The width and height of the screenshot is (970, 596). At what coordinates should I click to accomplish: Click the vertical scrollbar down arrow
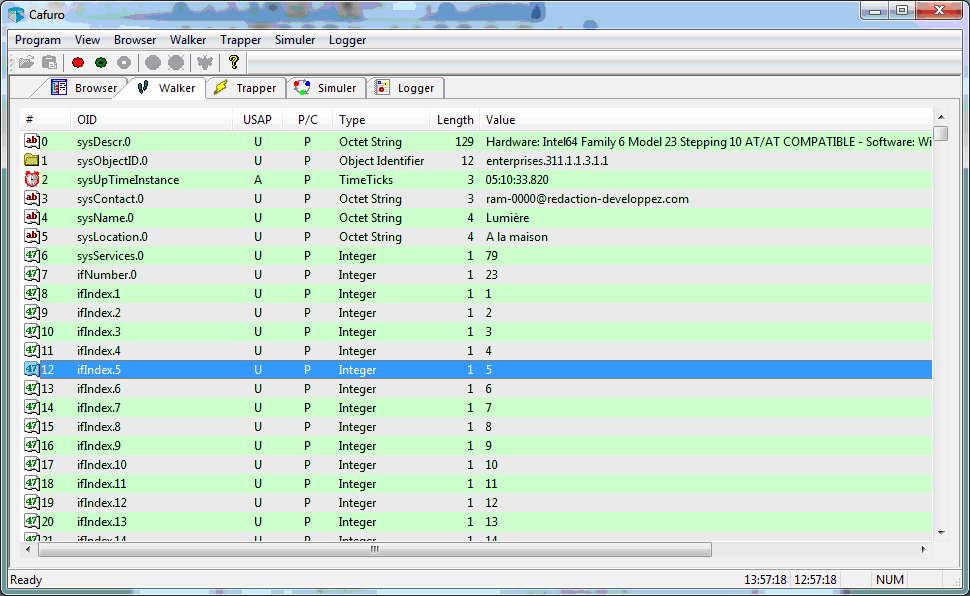click(x=941, y=533)
